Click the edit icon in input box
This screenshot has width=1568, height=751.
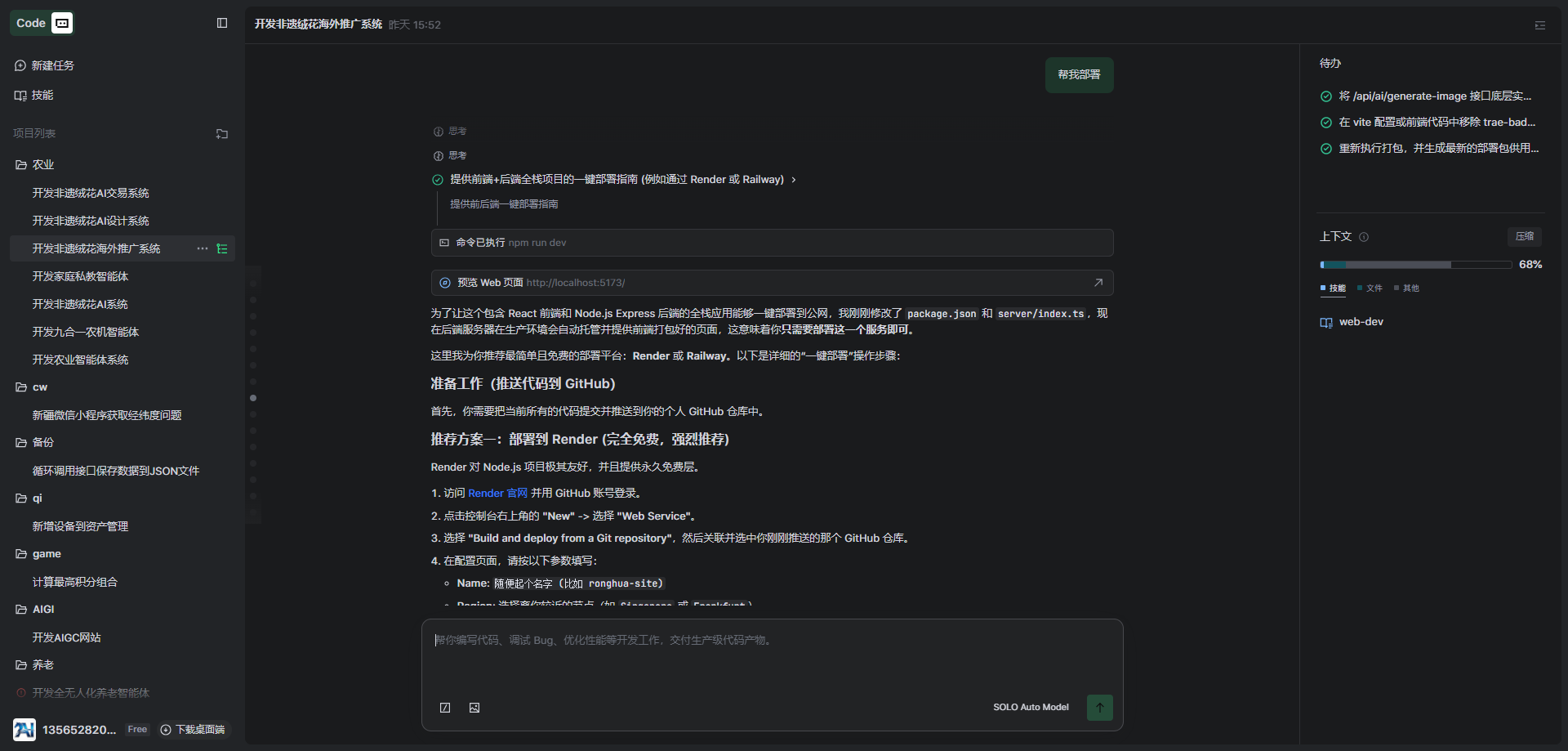click(445, 708)
